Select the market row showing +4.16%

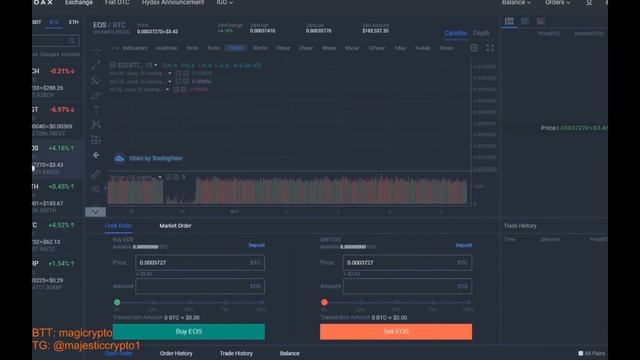(57, 160)
